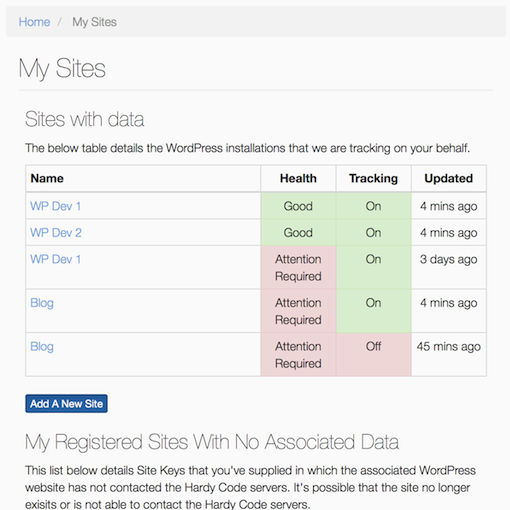Click the Add A New Site button
The image size is (510, 510).
point(66,404)
